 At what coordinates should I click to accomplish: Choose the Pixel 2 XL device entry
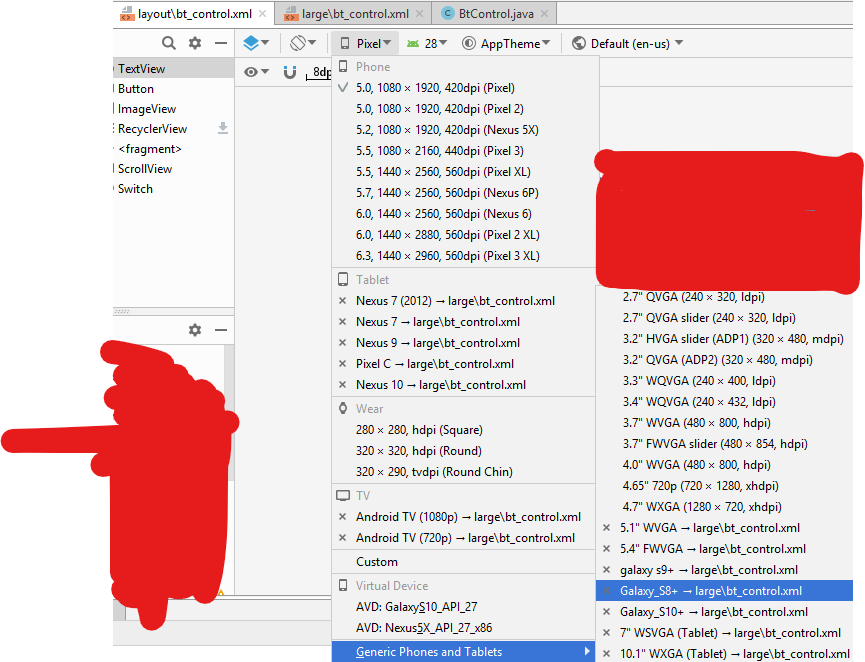click(x=464, y=234)
